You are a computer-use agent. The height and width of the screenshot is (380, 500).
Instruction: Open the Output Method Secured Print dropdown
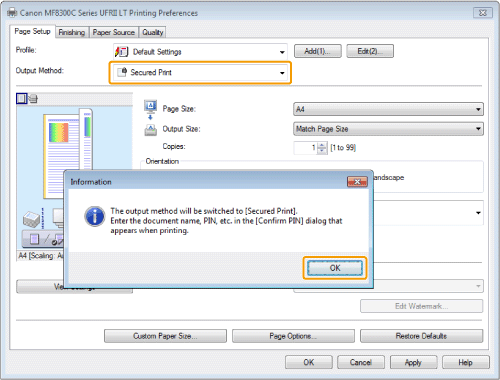click(200, 72)
